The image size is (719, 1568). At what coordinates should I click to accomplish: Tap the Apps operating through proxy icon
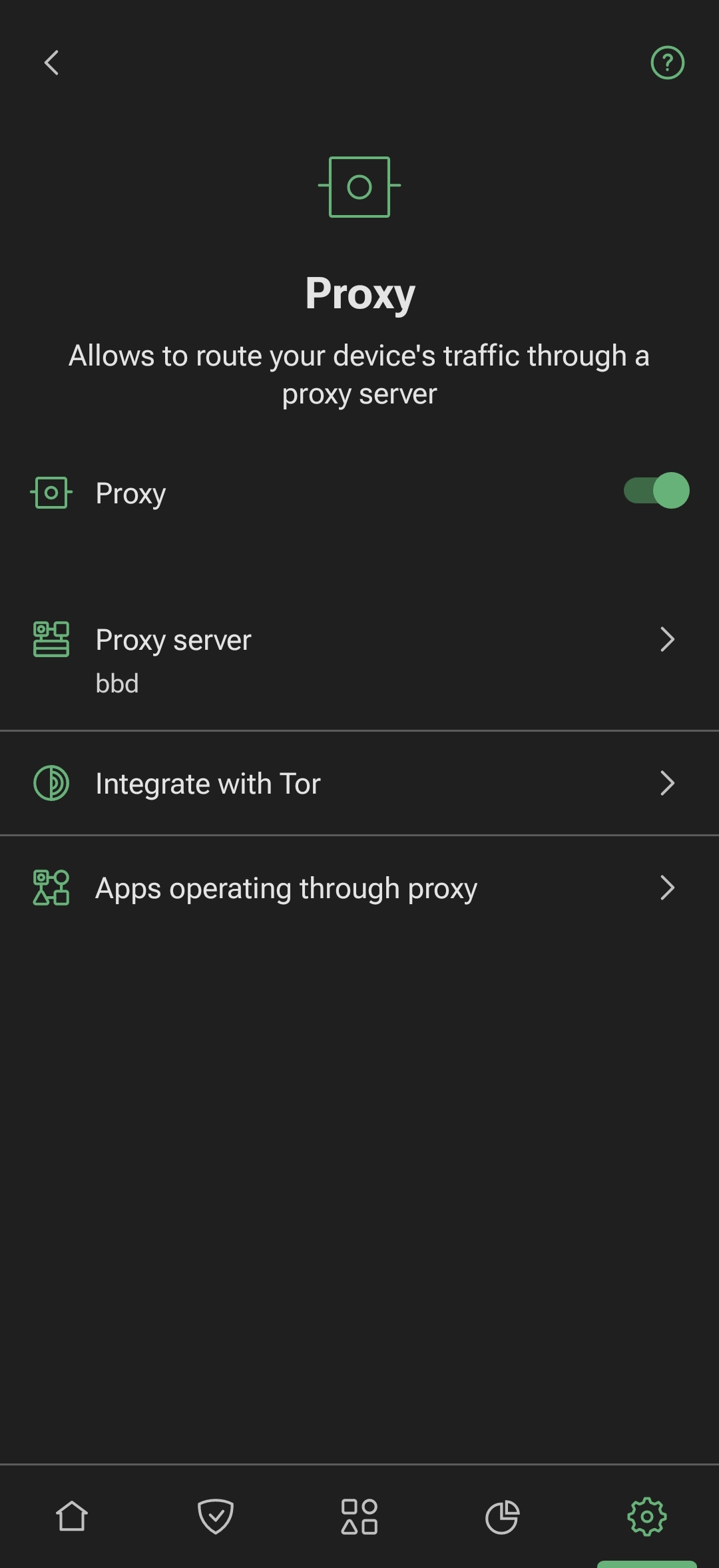[x=51, y=888]
